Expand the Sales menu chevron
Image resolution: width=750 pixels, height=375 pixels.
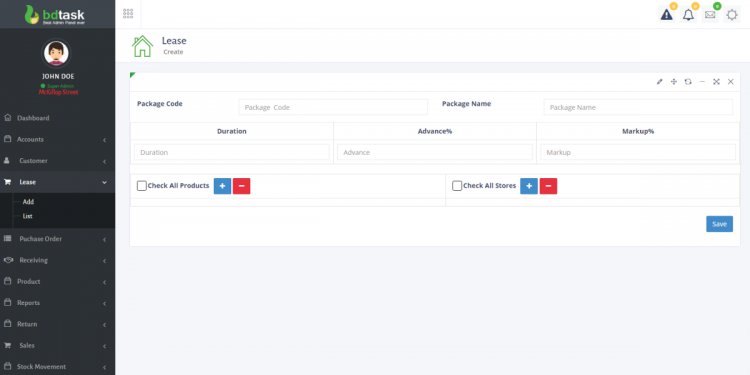[x=104, y=346]
